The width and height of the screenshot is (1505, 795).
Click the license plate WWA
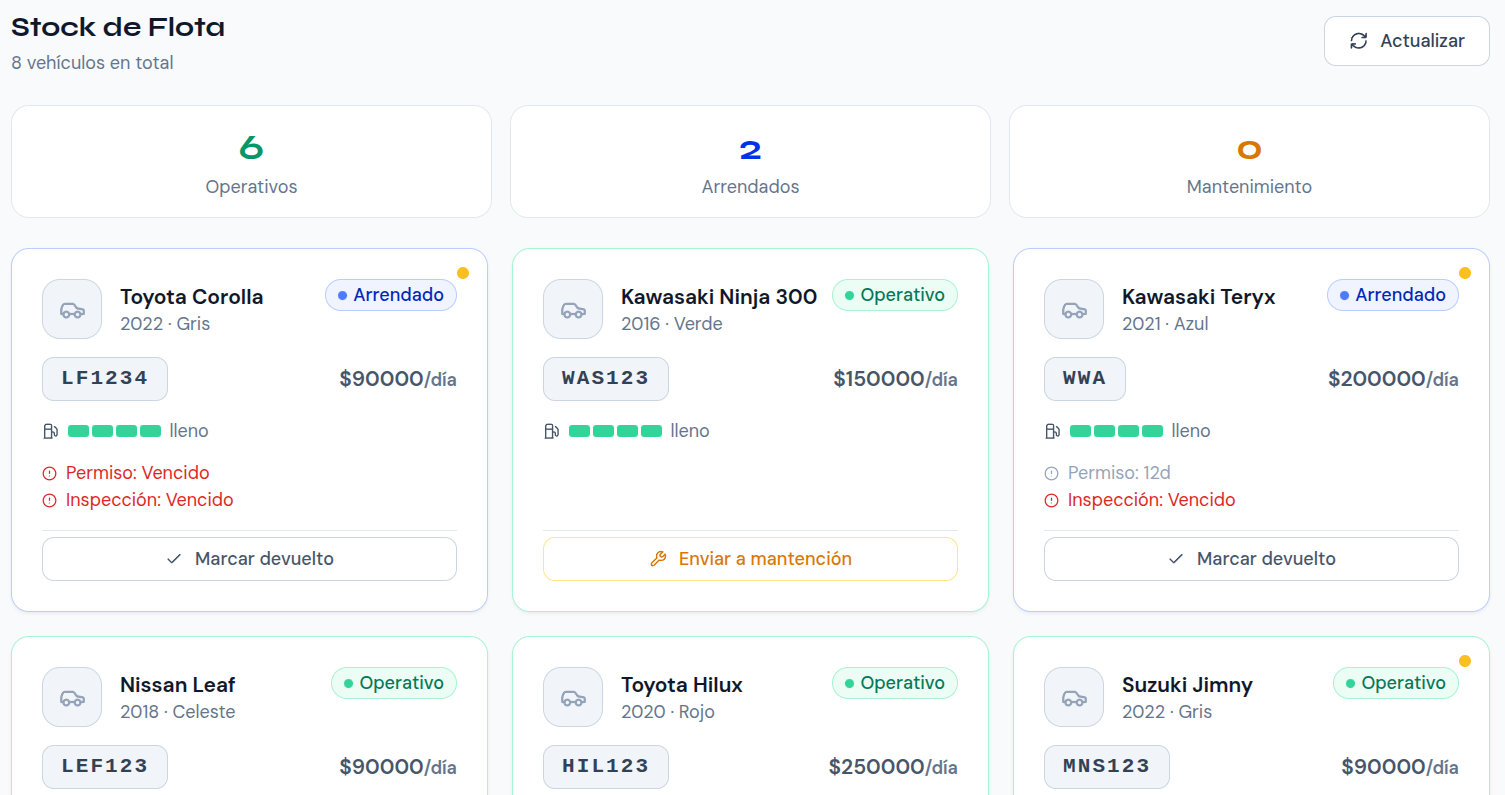click(x=1085, y=379)
